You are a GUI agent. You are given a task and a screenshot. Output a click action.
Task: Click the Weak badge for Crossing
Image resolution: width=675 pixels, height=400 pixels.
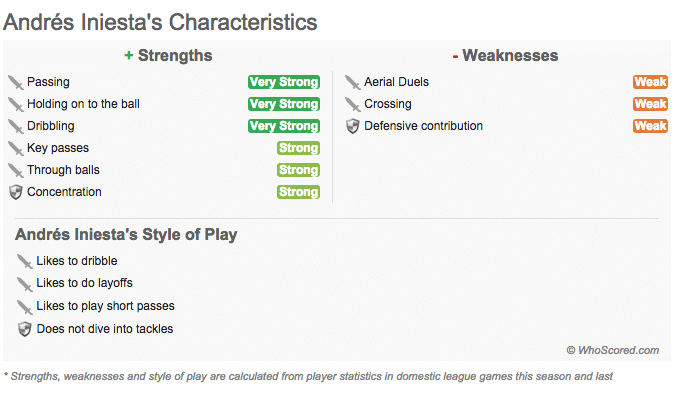coord(650,104)
